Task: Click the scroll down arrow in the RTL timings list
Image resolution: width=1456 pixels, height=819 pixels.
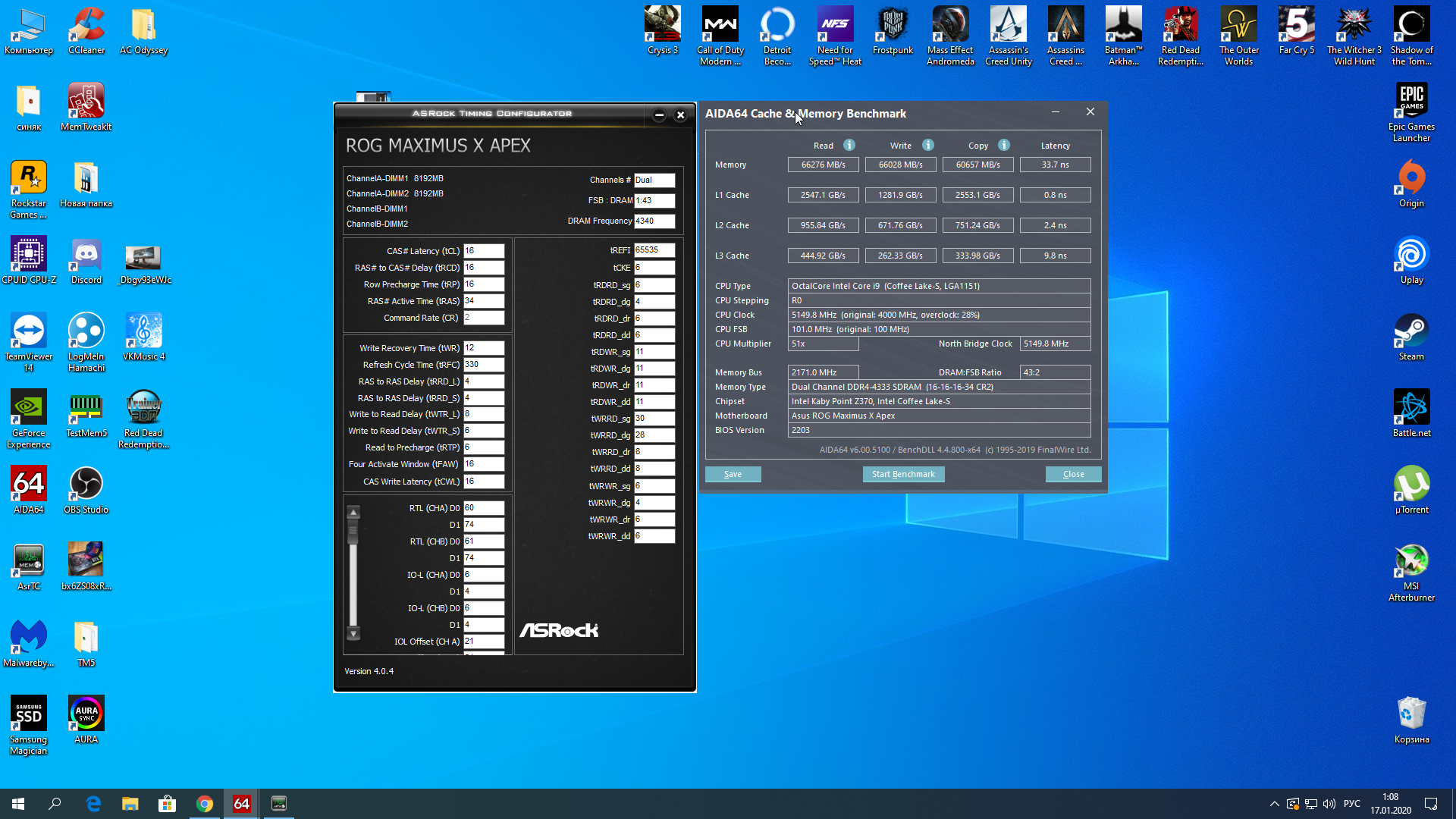Action: point(353,632)
